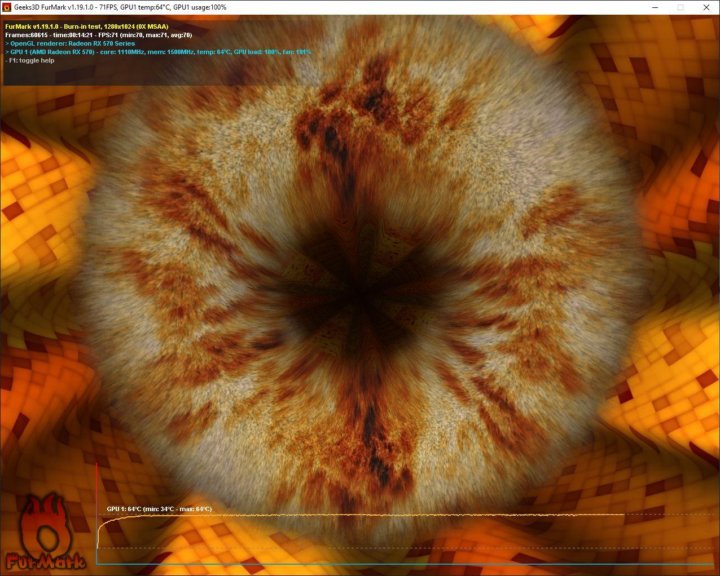This screenshot has width=720, height=576.
Task: Close the FurMark burn-in test window
Action: tap(706, 7)
